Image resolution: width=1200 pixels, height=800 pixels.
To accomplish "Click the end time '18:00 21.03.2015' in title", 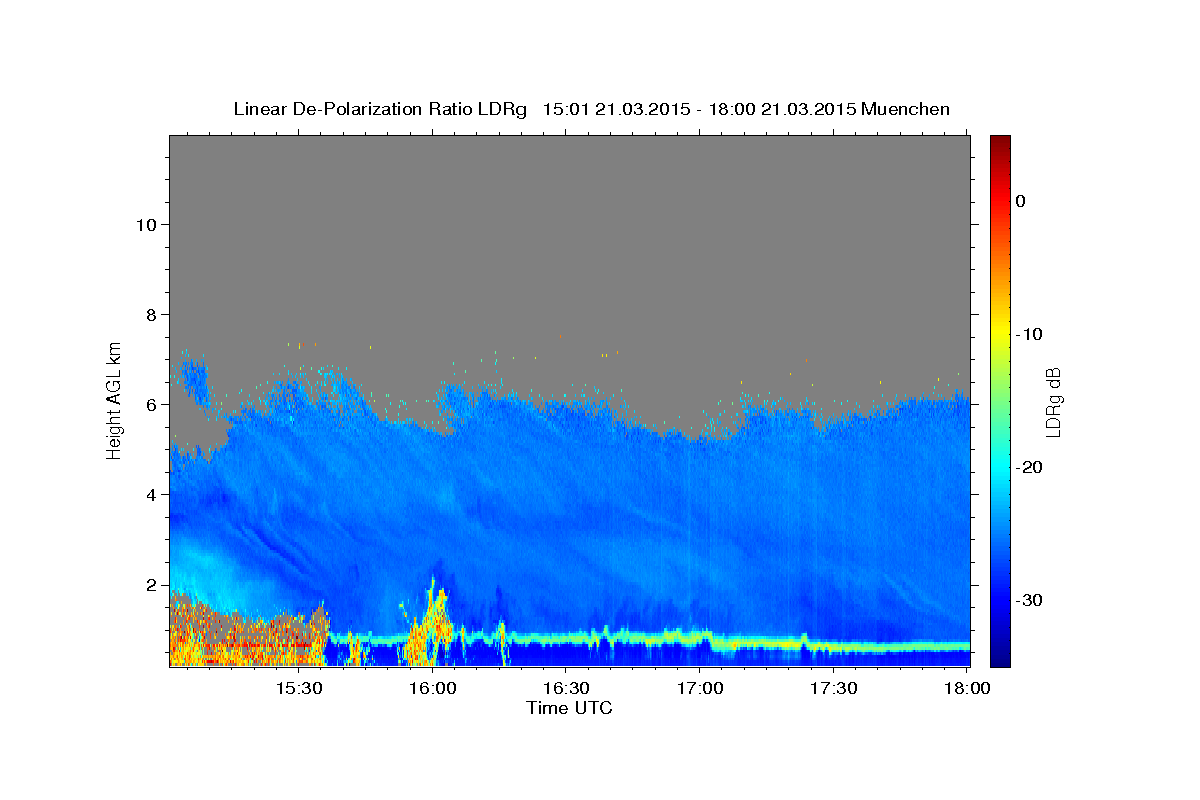I will pos(782,109).
